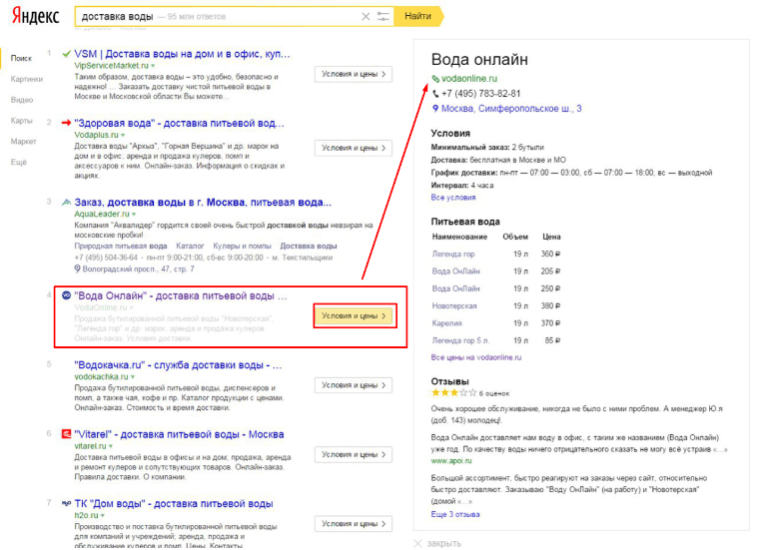This screenshot has height=550, width=759.
Task: Expand dropdown arrow next to vodokachka.ru
Action: [133, 377]
